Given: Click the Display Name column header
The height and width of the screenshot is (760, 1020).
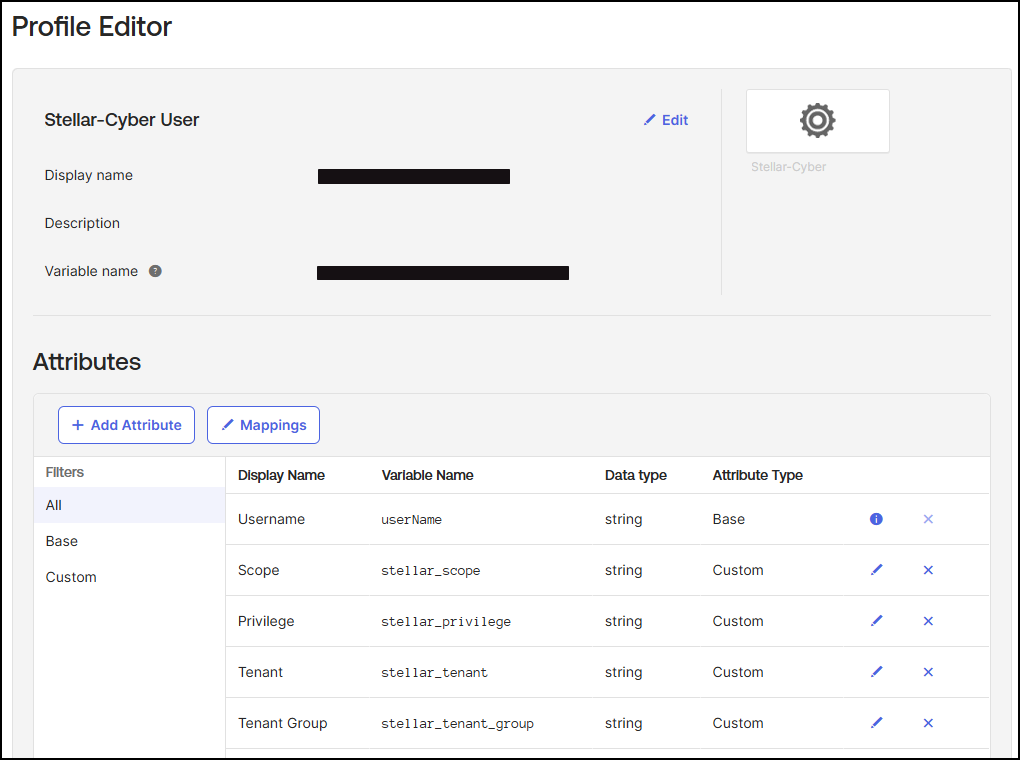Looking at the screenshot, I should pos(281,475).
